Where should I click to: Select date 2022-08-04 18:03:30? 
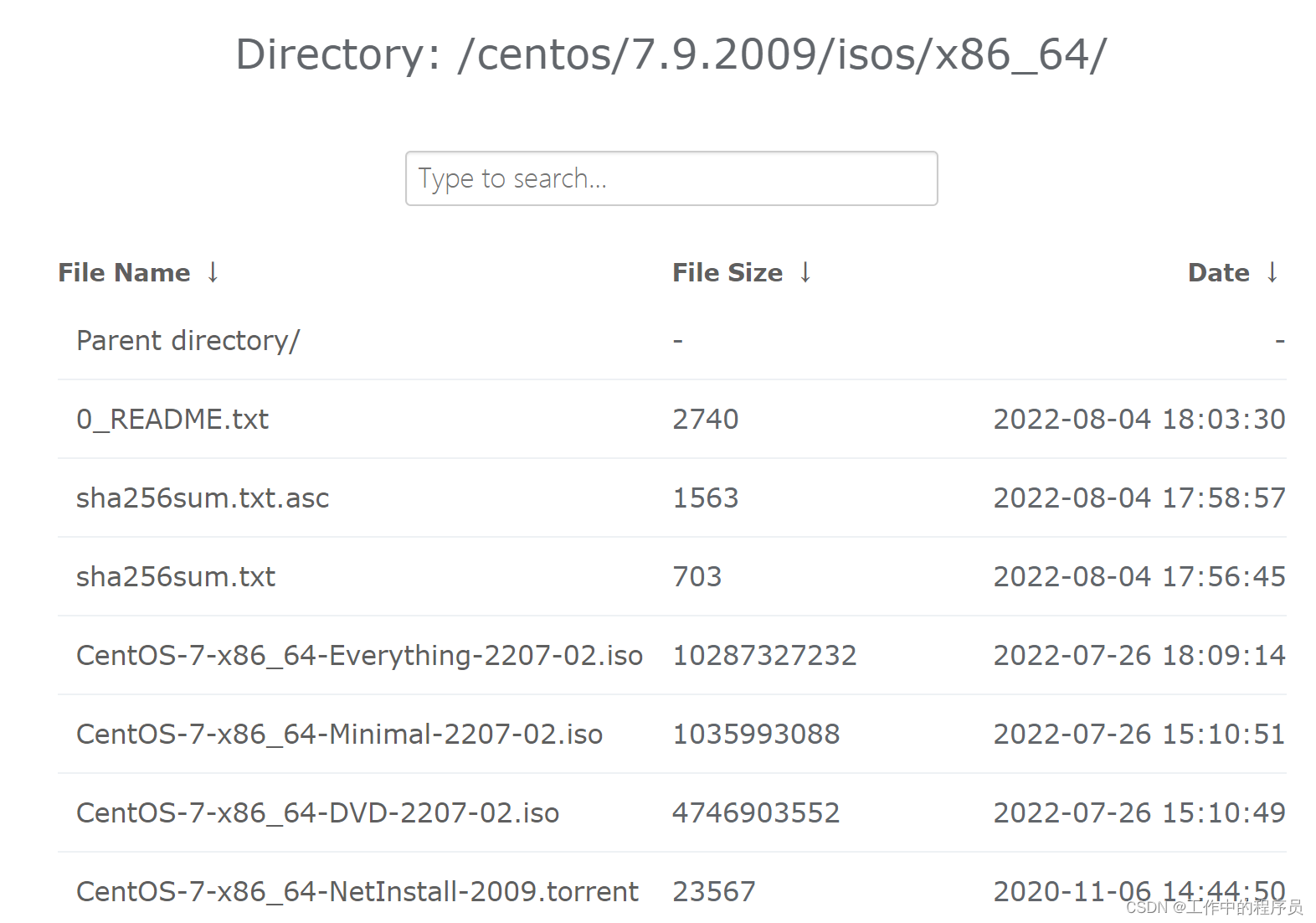1139,420
